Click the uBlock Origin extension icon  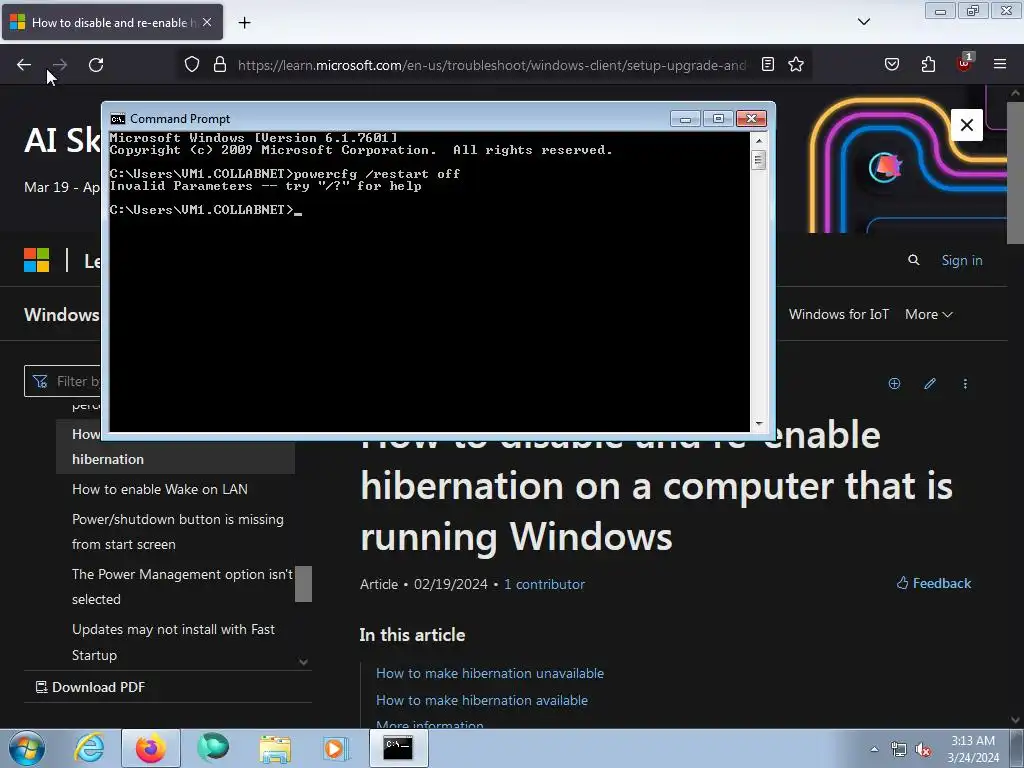tap(964, 63)
